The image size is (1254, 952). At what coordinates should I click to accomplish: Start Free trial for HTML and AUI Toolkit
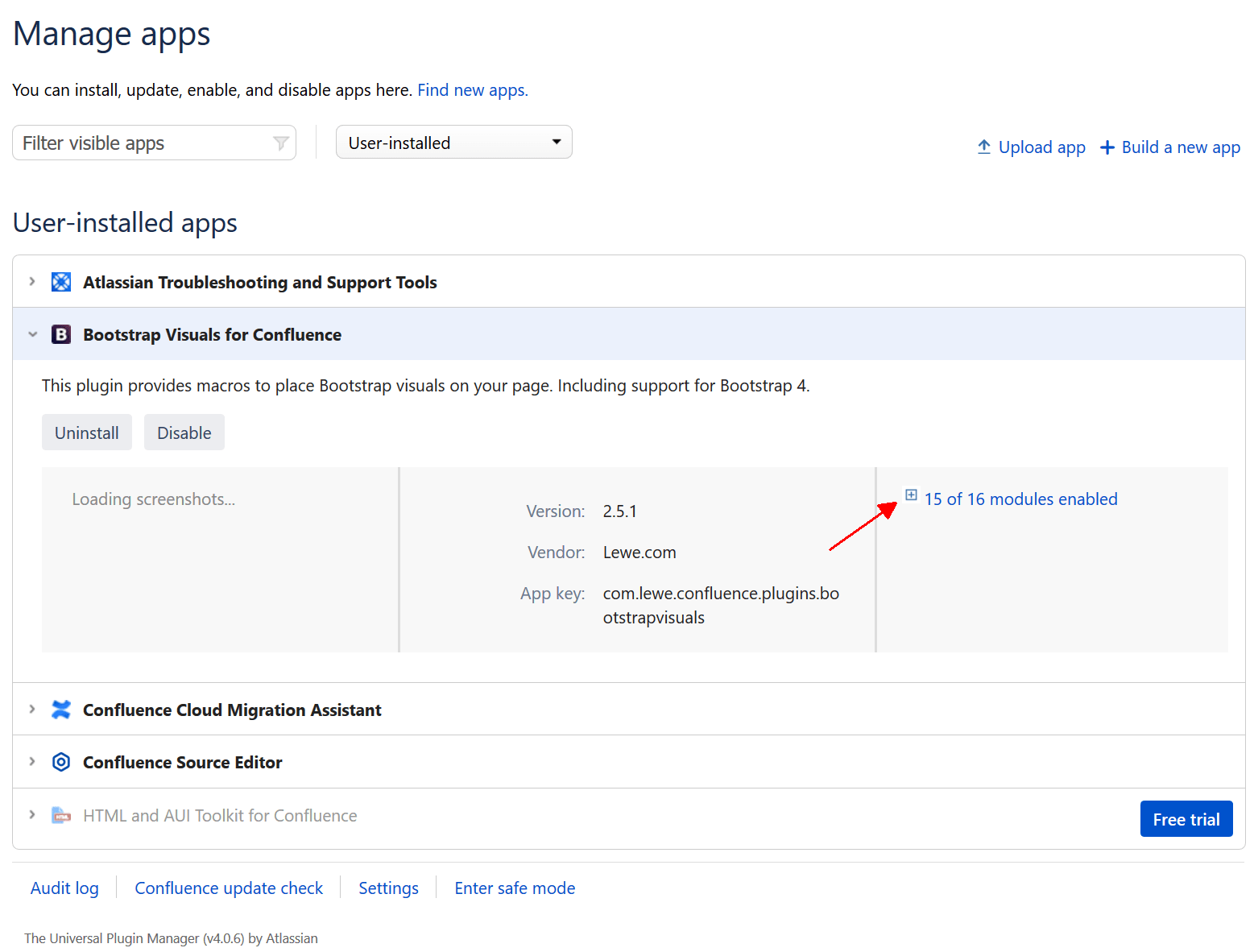pos(1186,819)
